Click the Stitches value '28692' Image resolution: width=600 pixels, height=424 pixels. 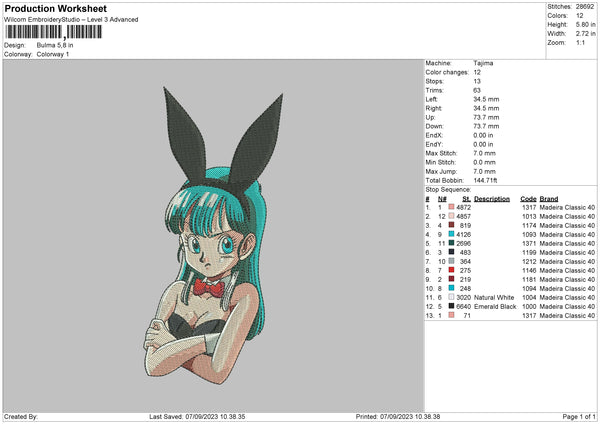(x=585, y=7)
